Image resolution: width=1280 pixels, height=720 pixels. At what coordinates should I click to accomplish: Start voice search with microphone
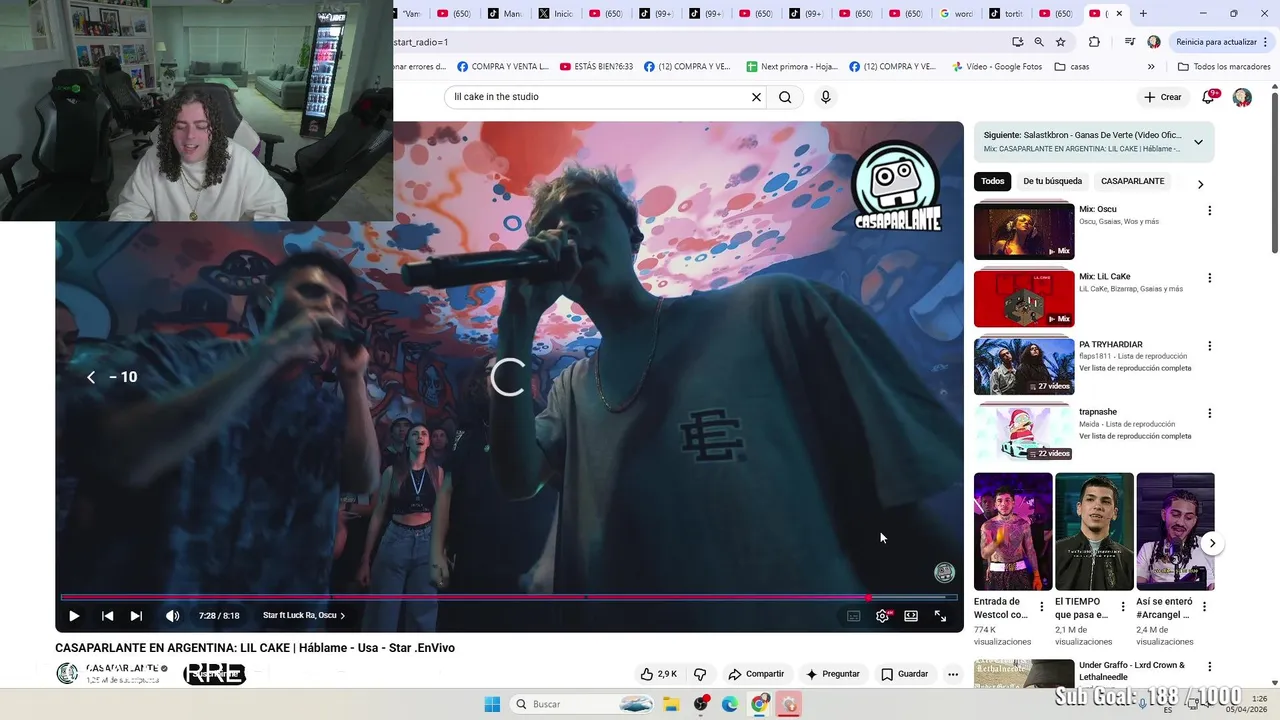point(825,97)
